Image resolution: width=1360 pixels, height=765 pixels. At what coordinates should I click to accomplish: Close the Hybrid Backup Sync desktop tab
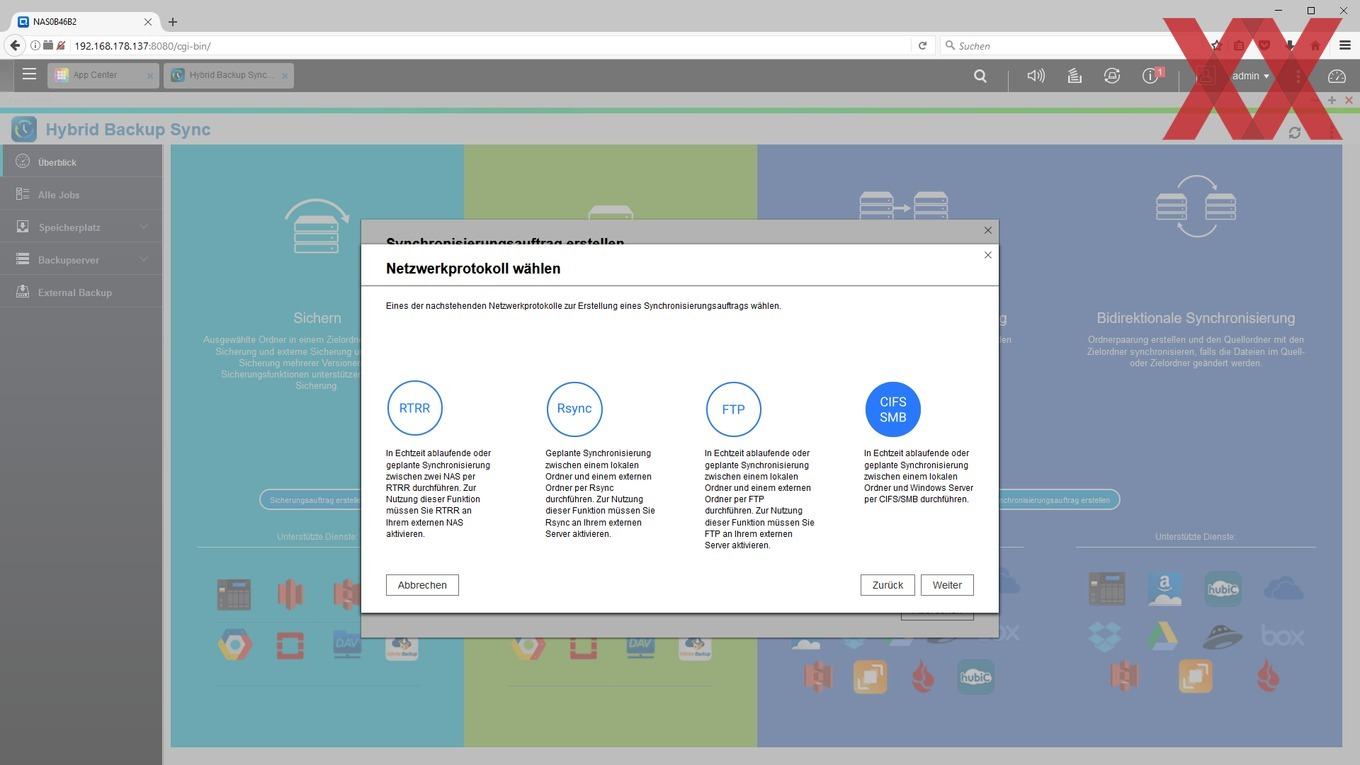(284, 76)
